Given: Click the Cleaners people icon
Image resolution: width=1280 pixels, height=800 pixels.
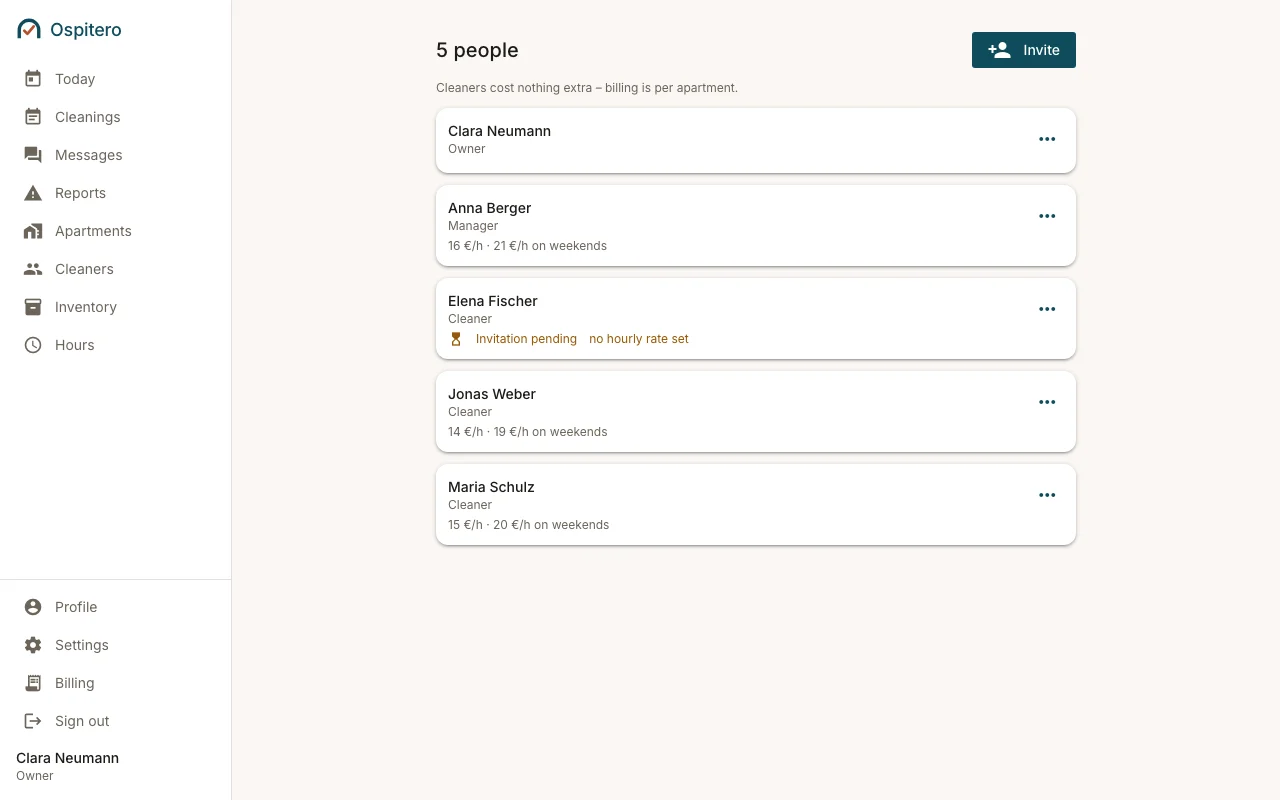Looking at the screenshot, I should (x=33, y=269).
